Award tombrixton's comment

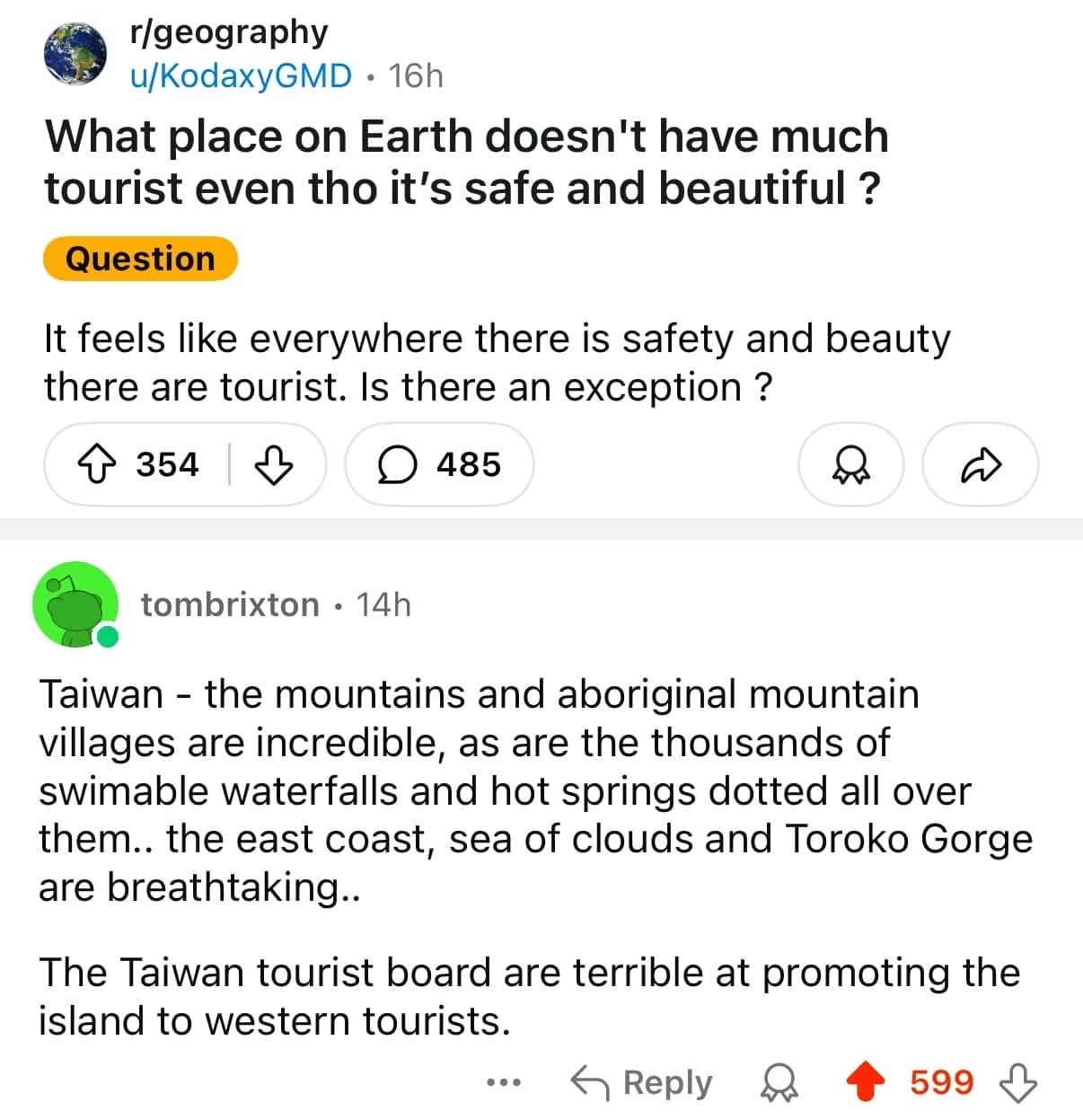tap(779, 1083)
